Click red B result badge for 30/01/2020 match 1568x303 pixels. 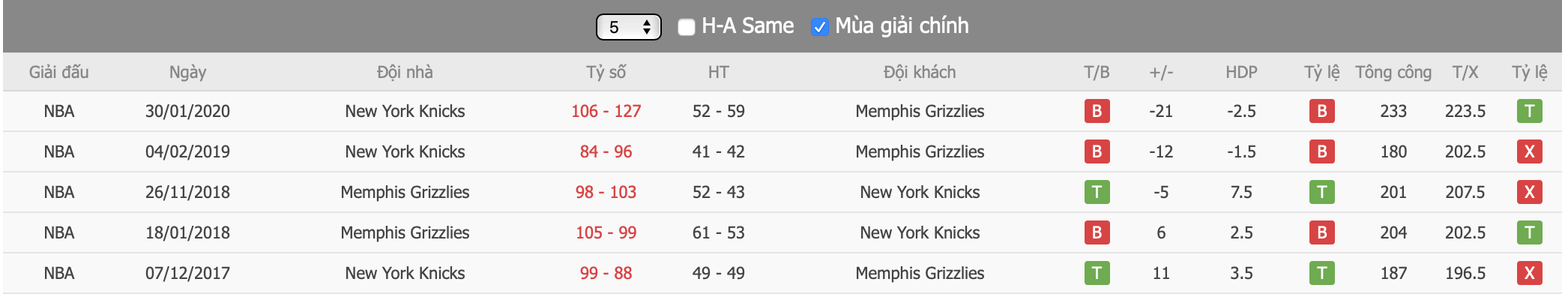pos(1097,111)
